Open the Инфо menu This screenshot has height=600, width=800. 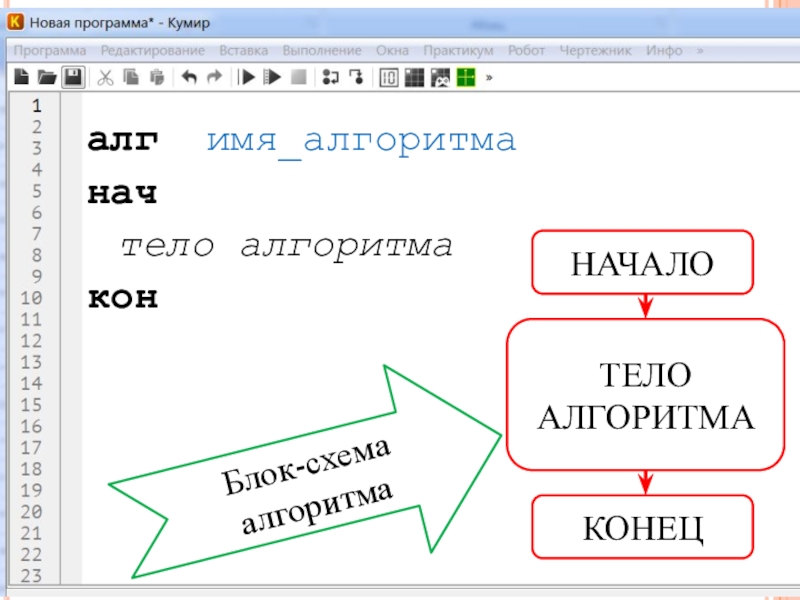point(664,51)
